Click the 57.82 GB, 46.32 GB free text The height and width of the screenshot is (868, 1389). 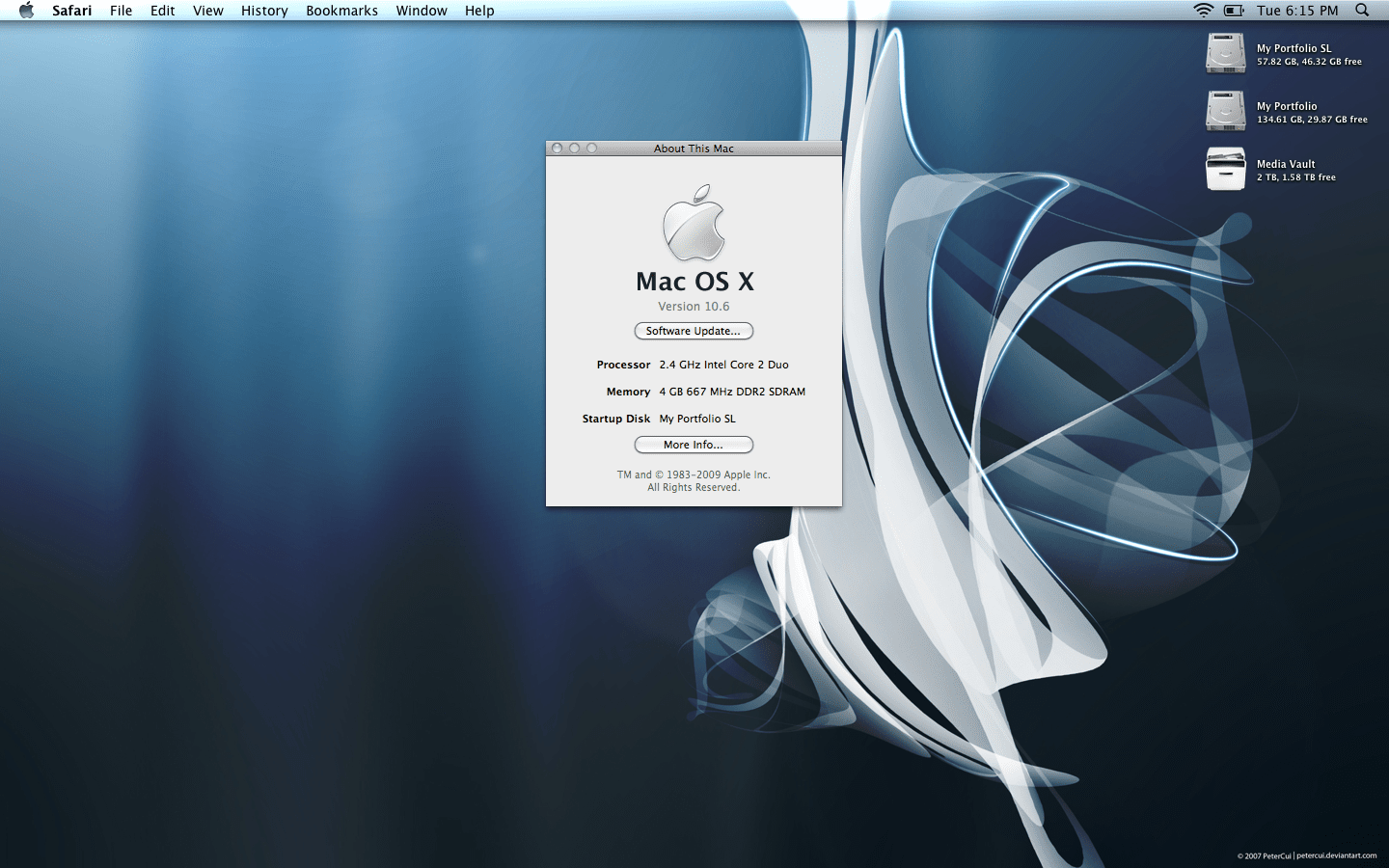coord(1309,62)
